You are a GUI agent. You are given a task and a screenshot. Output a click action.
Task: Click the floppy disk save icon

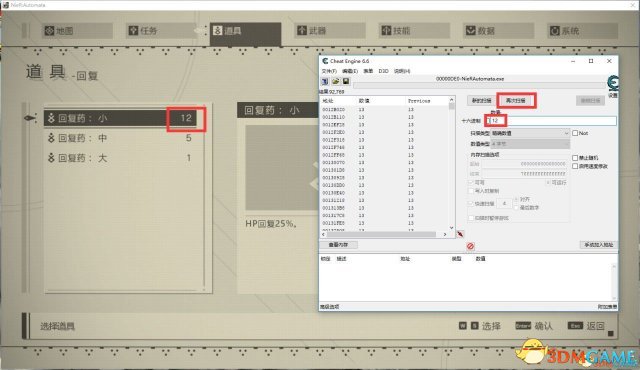coord(346,82)
